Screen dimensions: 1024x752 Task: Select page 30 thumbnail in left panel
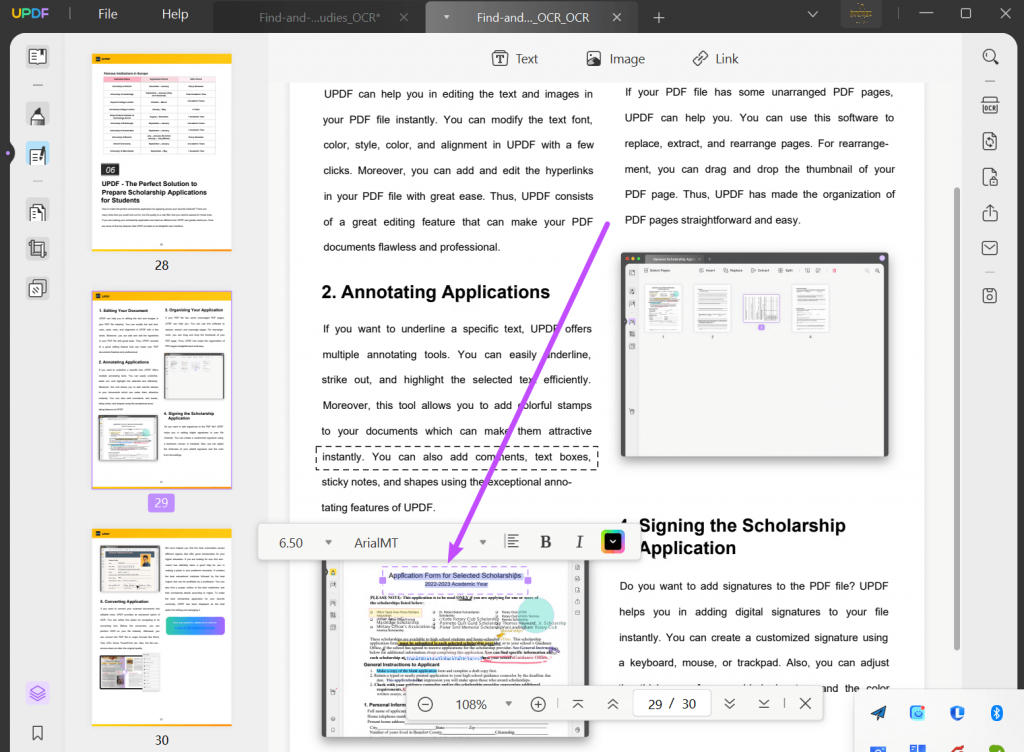tap(161, 627)
